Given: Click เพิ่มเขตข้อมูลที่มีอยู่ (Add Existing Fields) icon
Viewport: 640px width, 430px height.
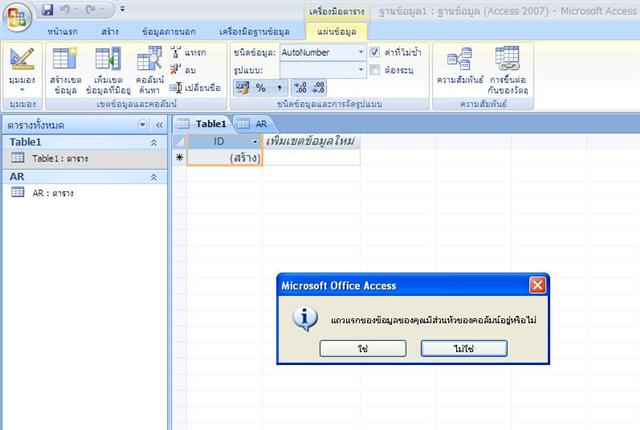Looking at the screenshot, I should pyautogui.click(x=107, y=69).
